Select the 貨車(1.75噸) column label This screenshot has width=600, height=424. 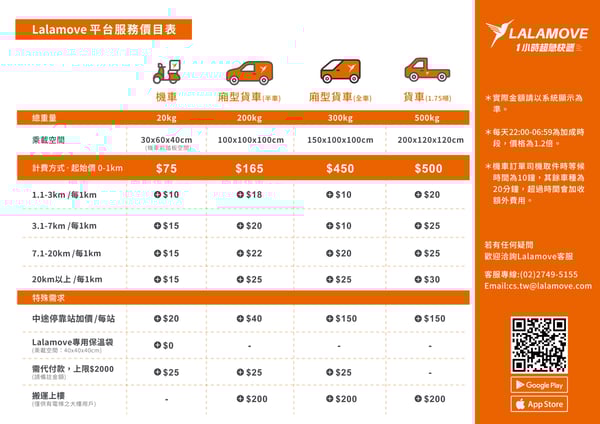click(427, 97)
